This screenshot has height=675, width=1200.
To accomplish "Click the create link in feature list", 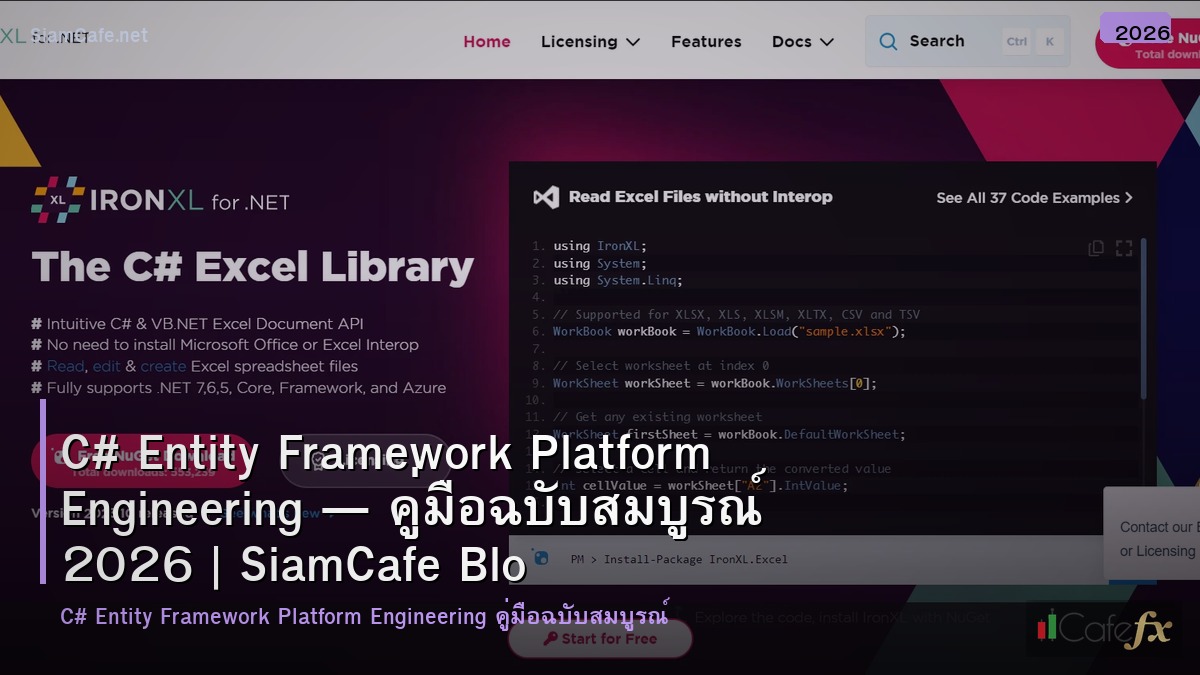I will 163,365.
